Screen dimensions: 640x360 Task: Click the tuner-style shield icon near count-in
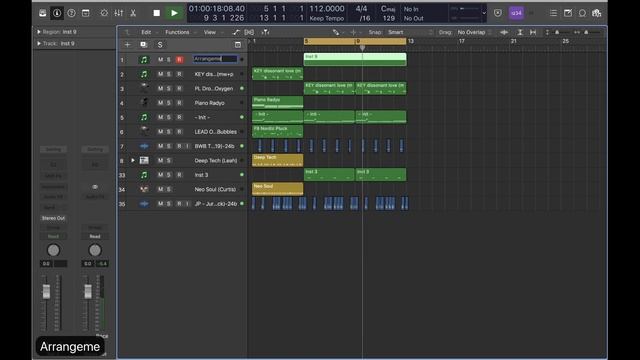498,13
